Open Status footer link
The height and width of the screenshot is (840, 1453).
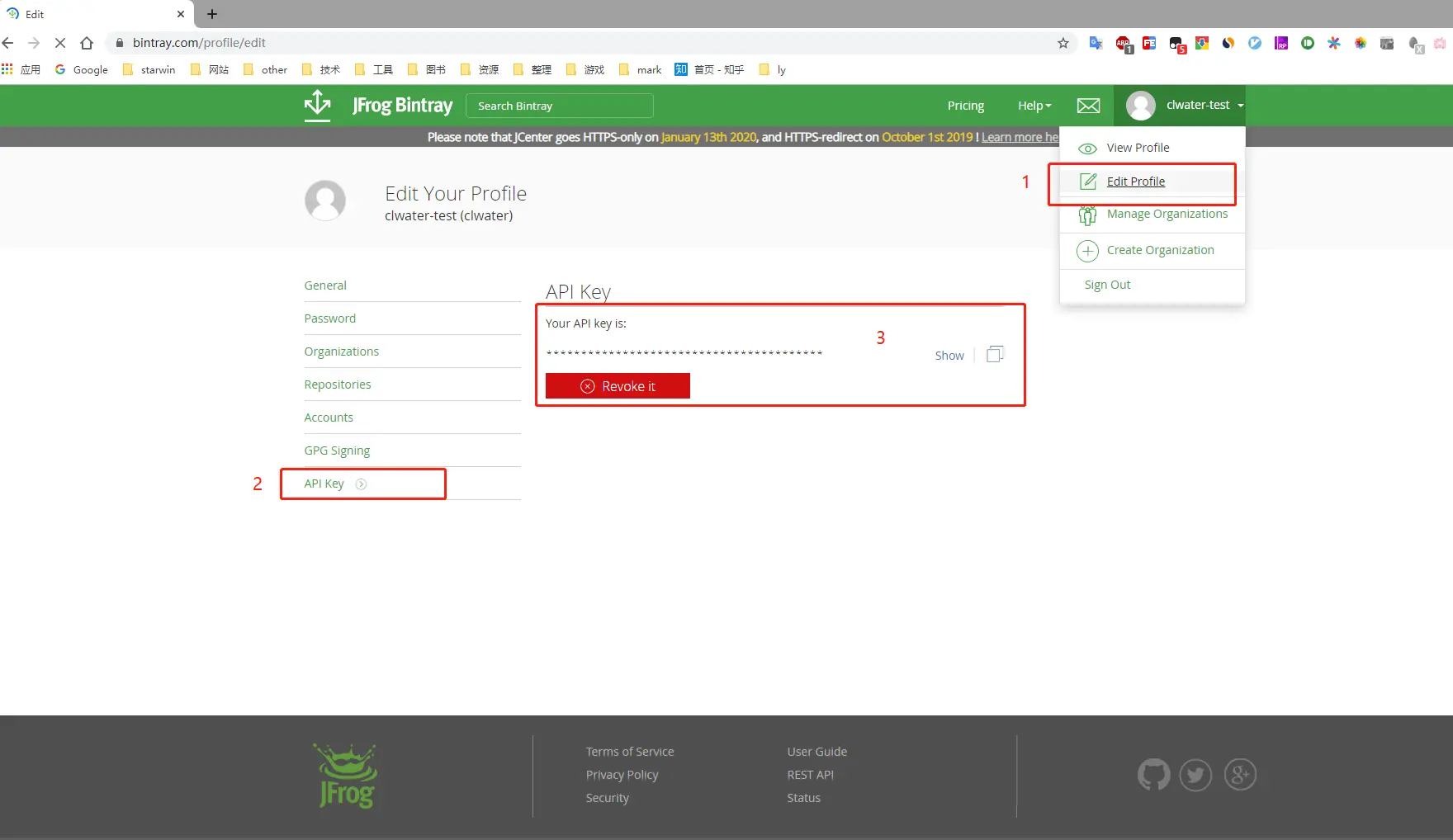point(803,798)
